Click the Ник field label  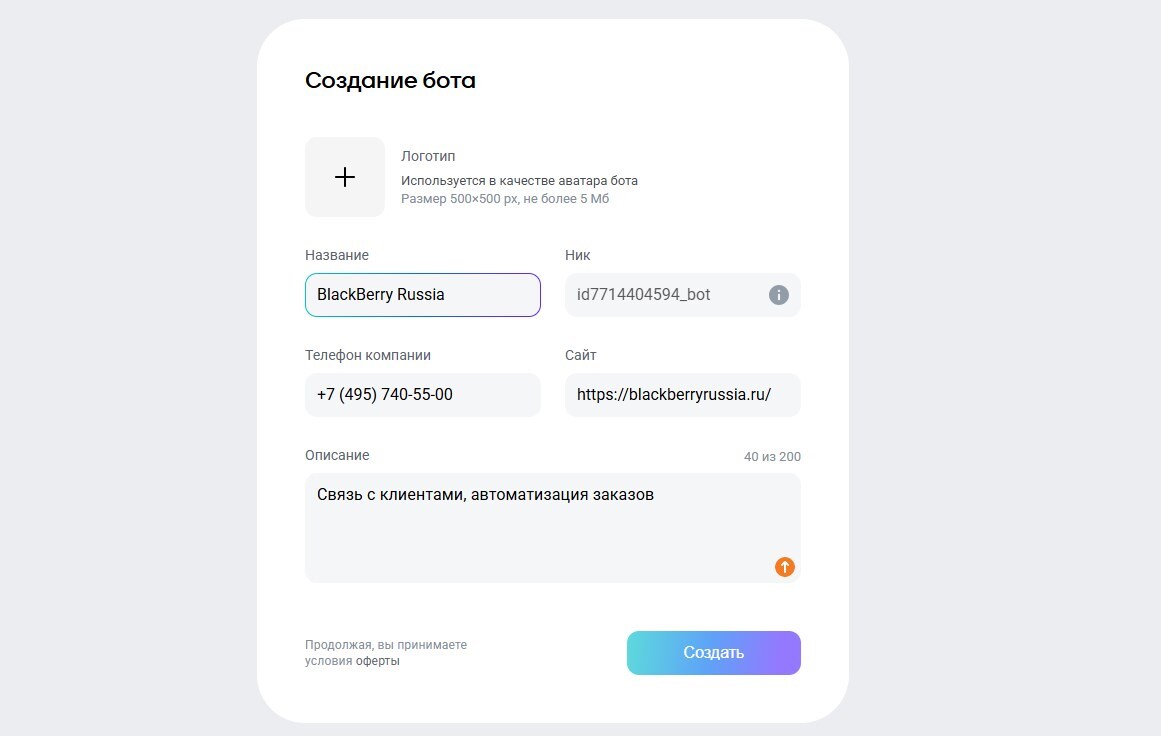tap(578, 255)
